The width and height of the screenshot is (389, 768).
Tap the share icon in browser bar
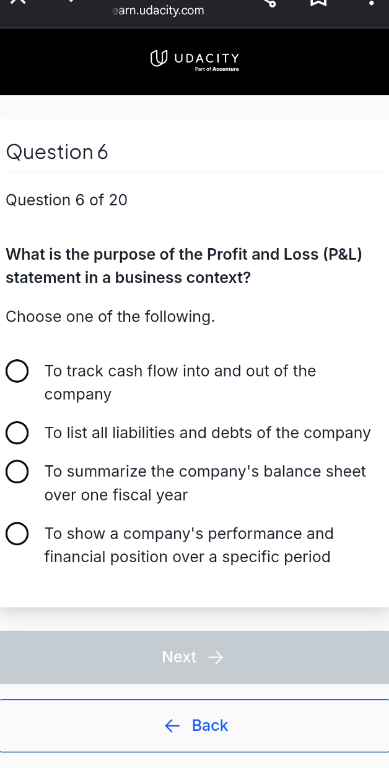click(x=269, y=2)
